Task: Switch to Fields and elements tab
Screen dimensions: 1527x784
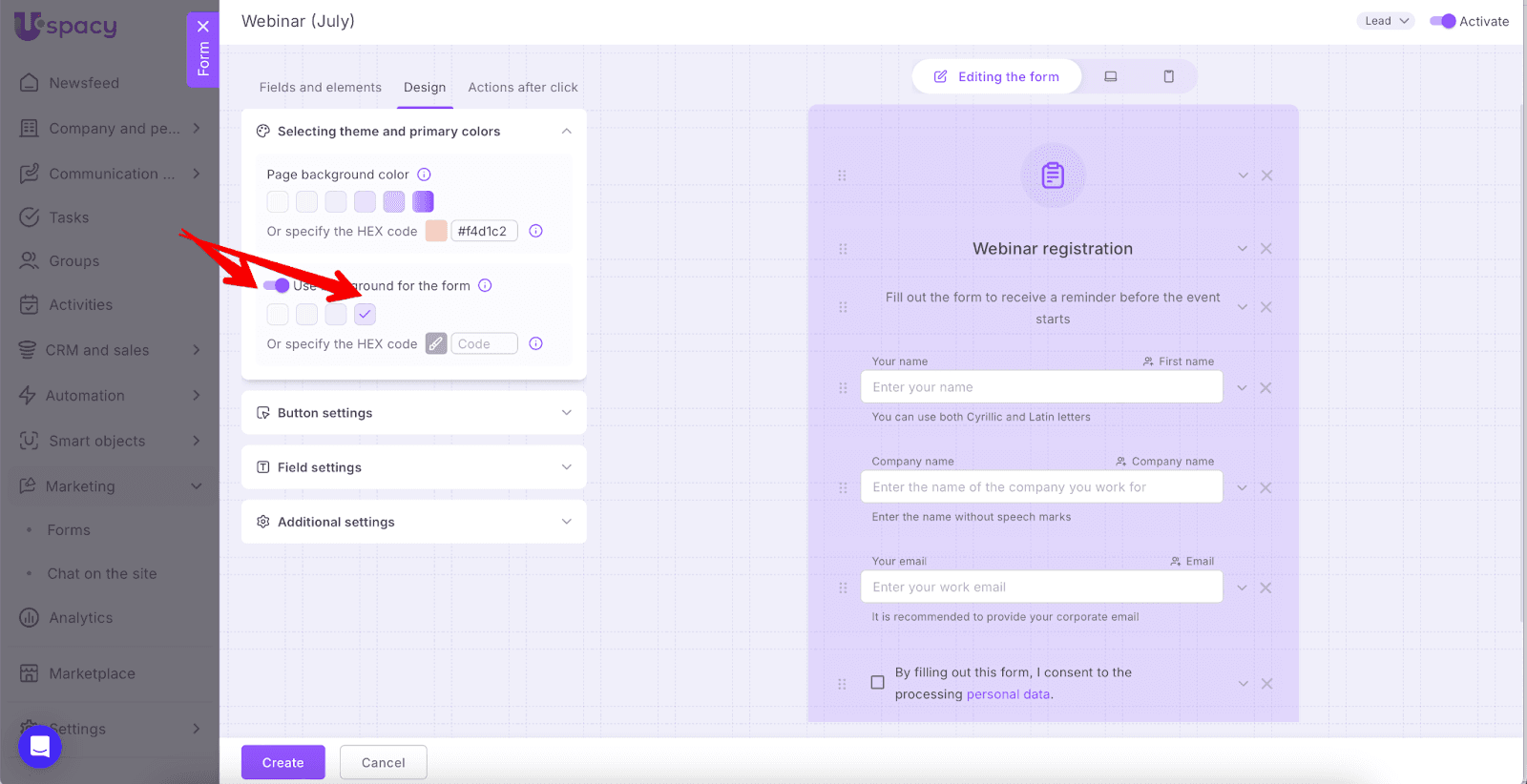Action: pyautogui.click(x=320, y=87)
